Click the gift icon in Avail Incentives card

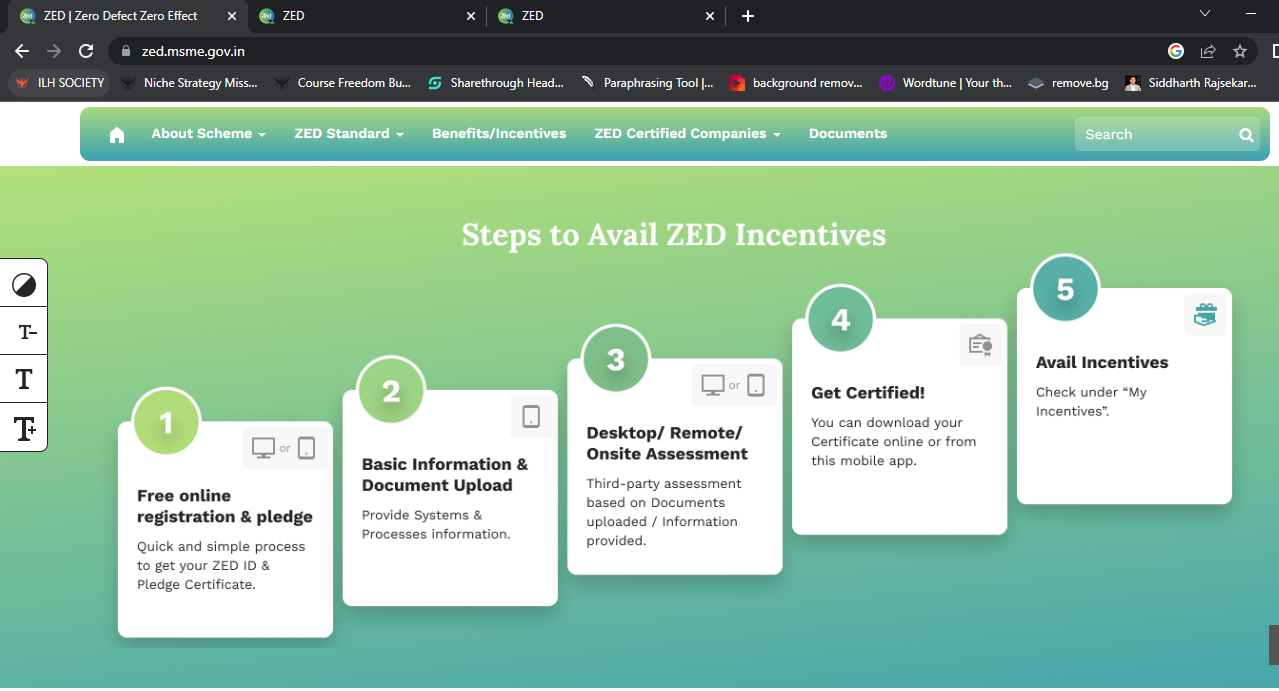click(1205, 314)
